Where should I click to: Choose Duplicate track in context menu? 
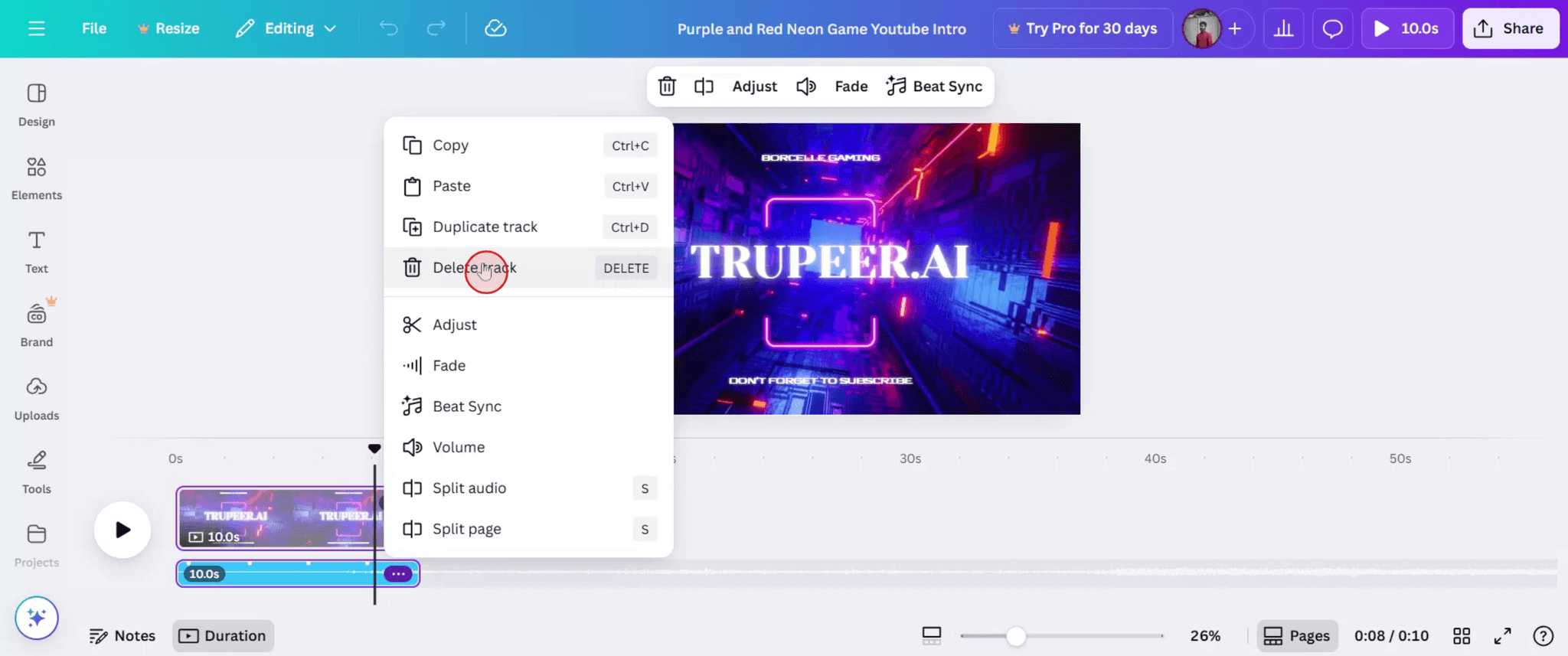click(x=528, y=227)
